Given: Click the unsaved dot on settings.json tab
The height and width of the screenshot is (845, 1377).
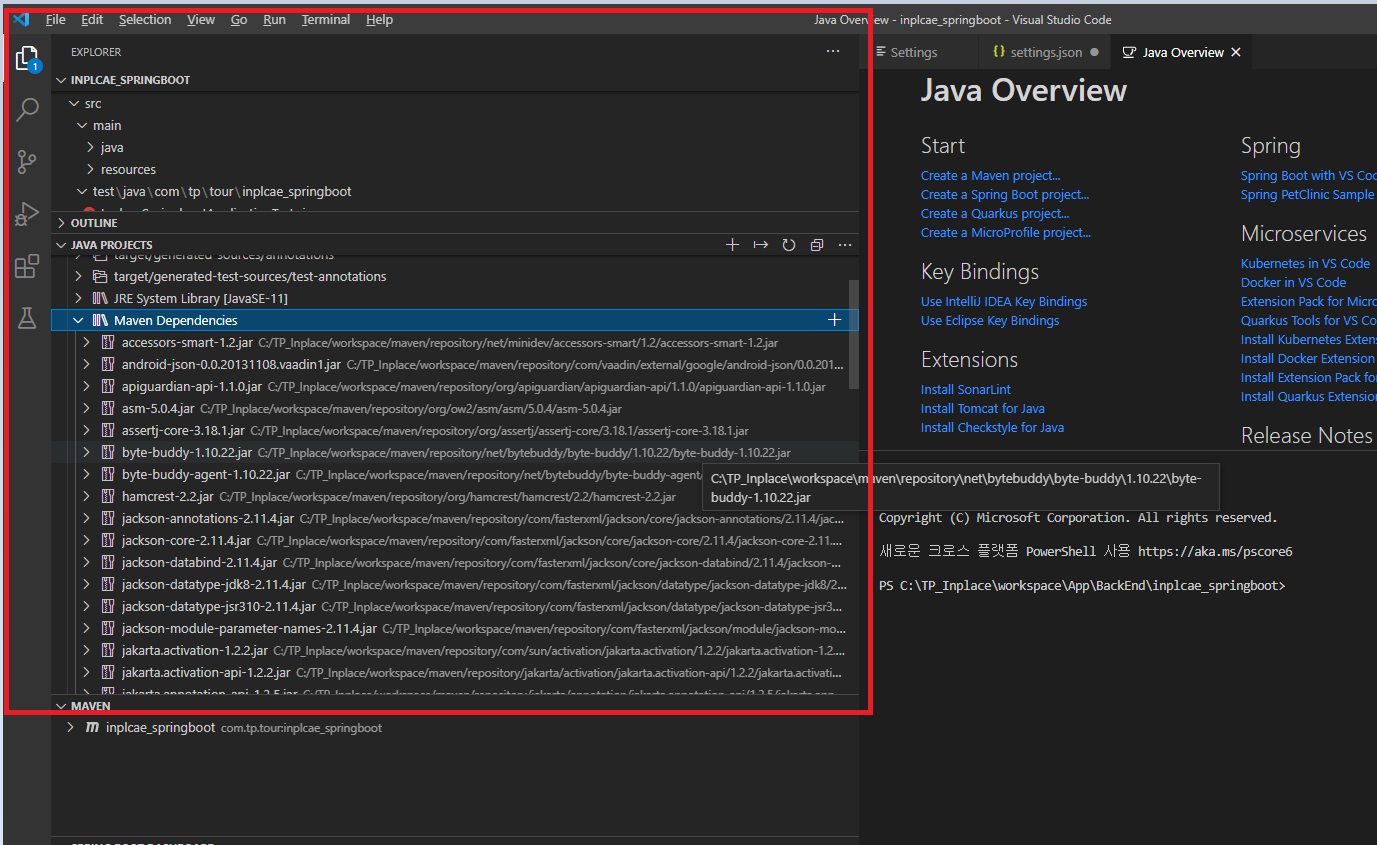Looking at the screenshot, I should coord(1094,52).
